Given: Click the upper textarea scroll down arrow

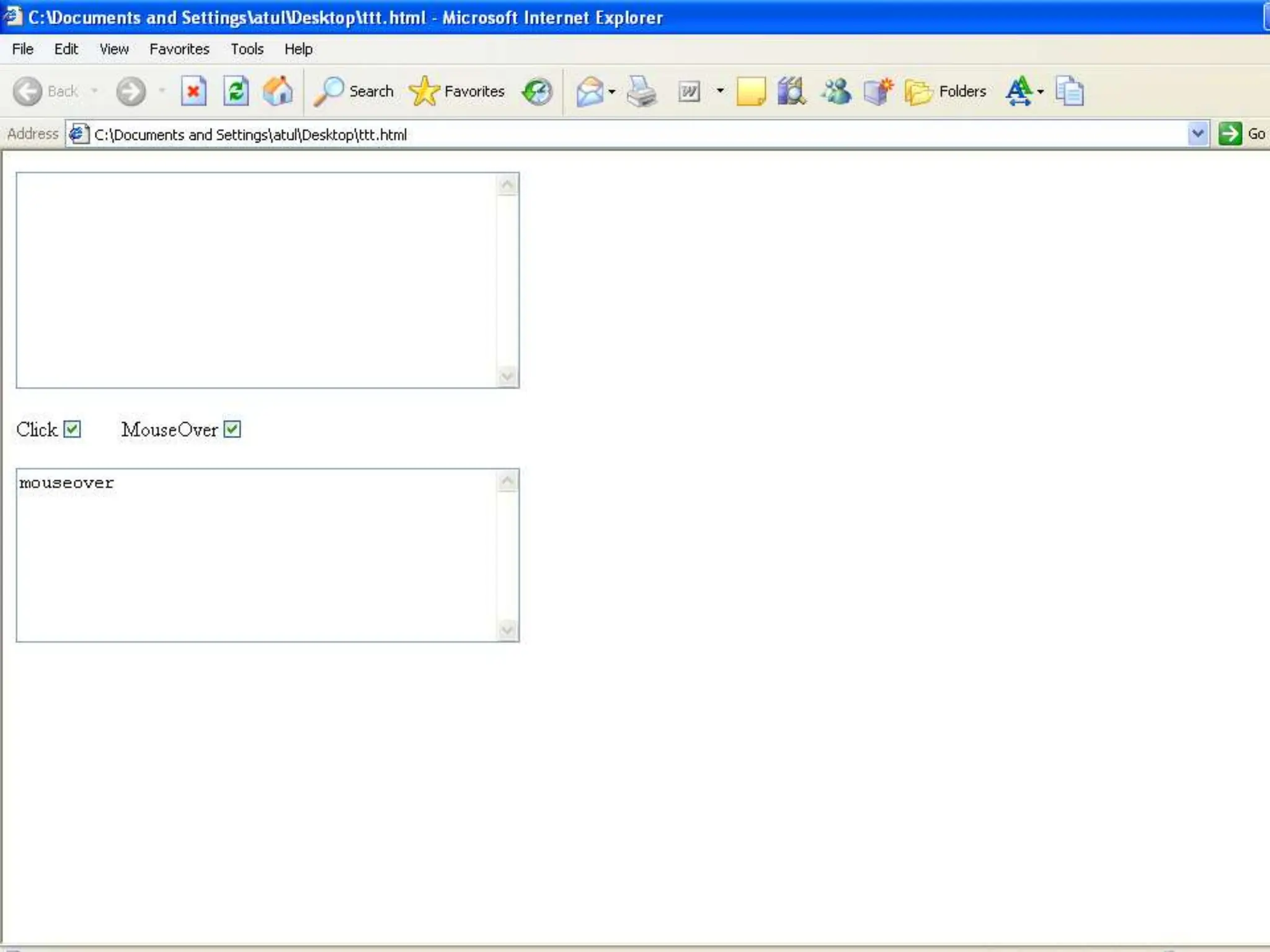Looking at the screenshot, I should point(507,376).
